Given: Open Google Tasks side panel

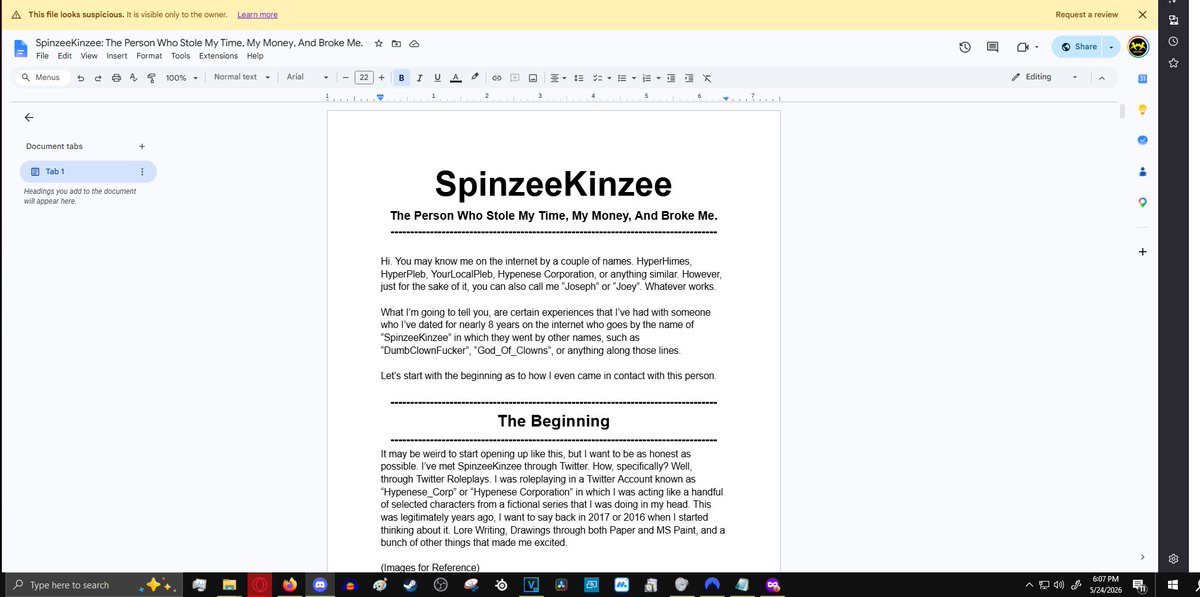Looking at the screenshot, I should (1142, 139).
